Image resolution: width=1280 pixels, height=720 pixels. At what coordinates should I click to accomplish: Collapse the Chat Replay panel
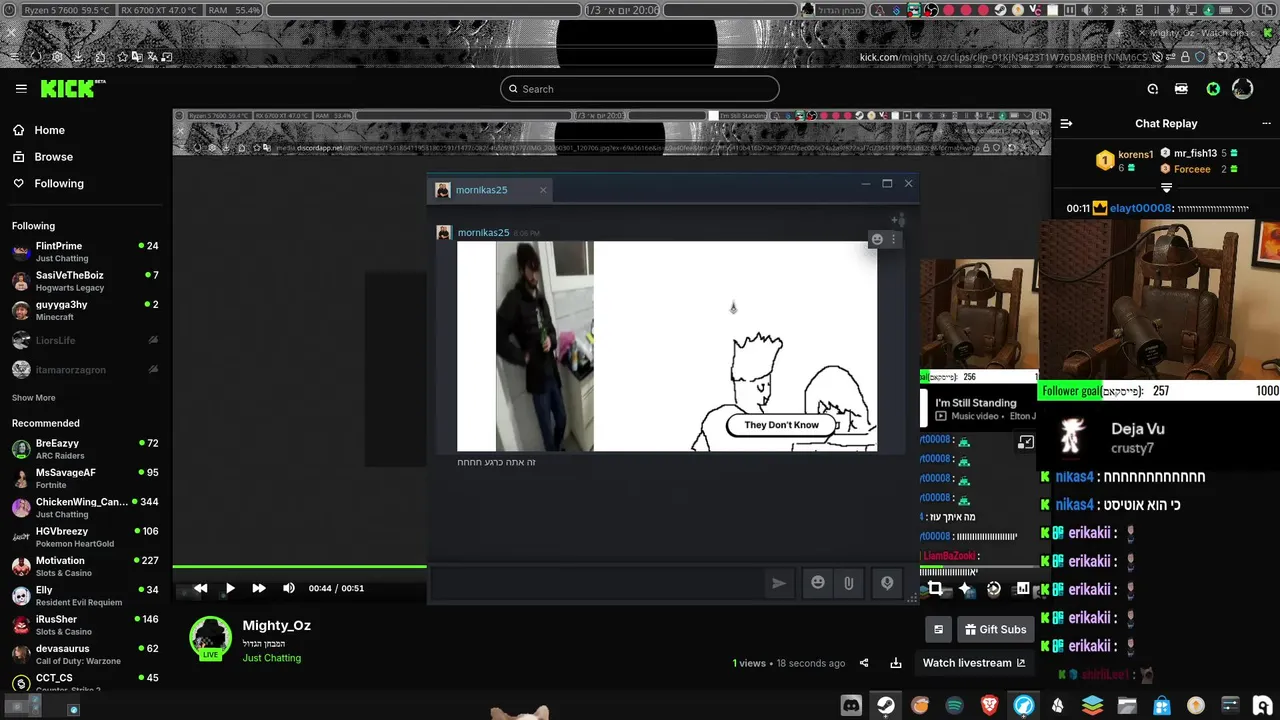coord(1066,124)
